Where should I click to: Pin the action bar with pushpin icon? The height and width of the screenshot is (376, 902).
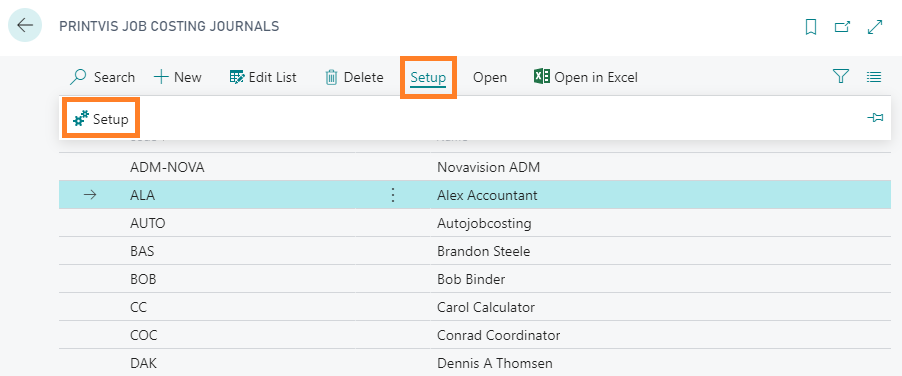click(875, 118)
